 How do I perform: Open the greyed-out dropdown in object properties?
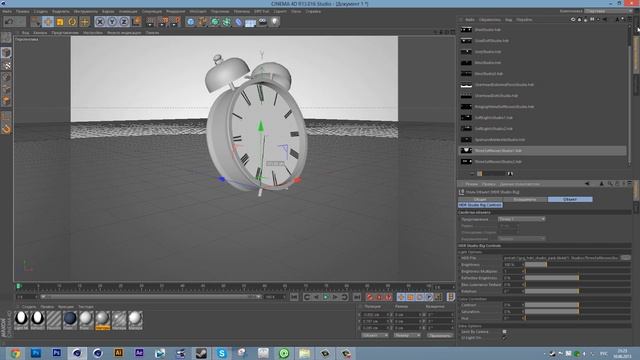[522, 238]
